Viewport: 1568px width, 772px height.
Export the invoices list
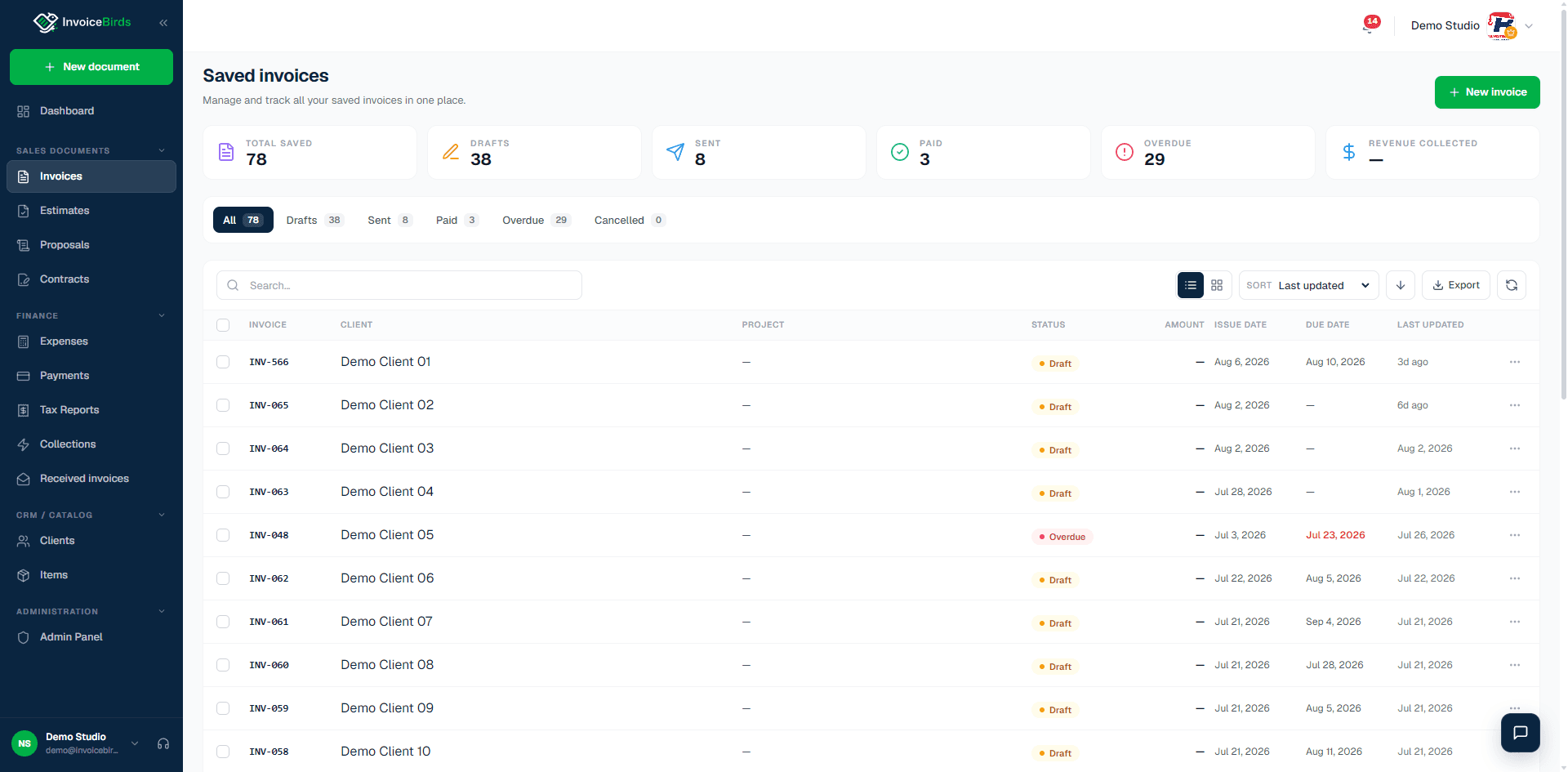pos(1456,285)
